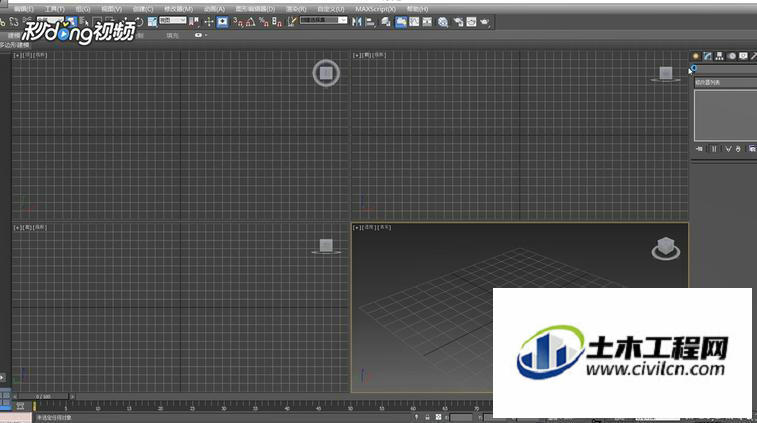Image resolution: width=757 pixels, height=423 pixels.
Task: Open the Create command panel tab
Action: coord(696,56)
